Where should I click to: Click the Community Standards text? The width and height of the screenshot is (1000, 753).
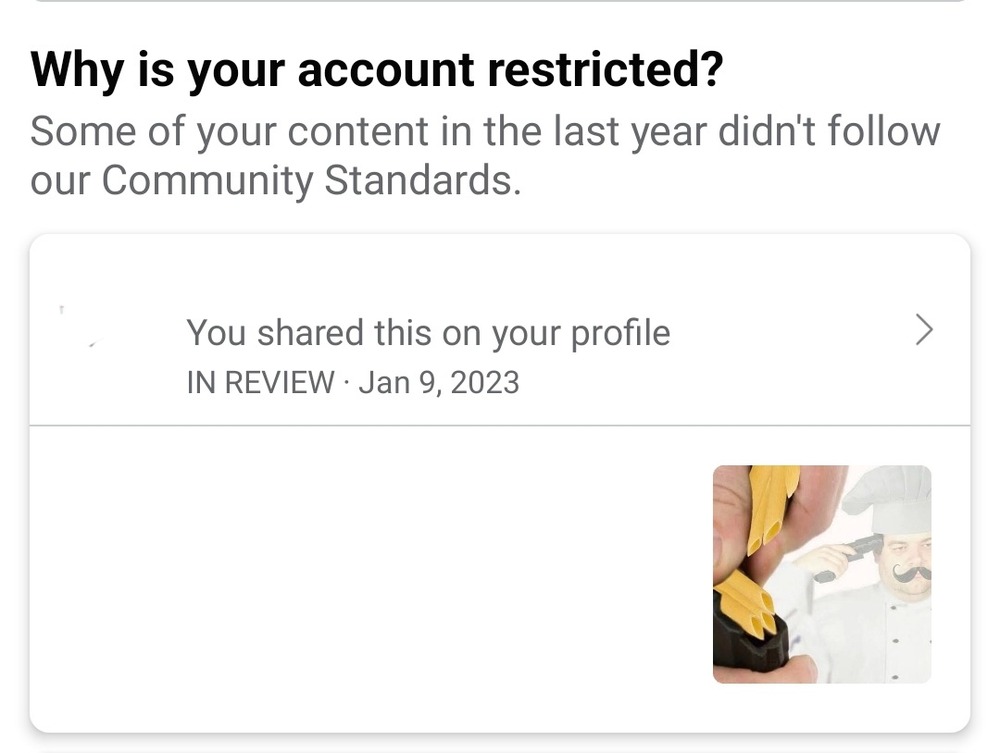tap(310, 181)
